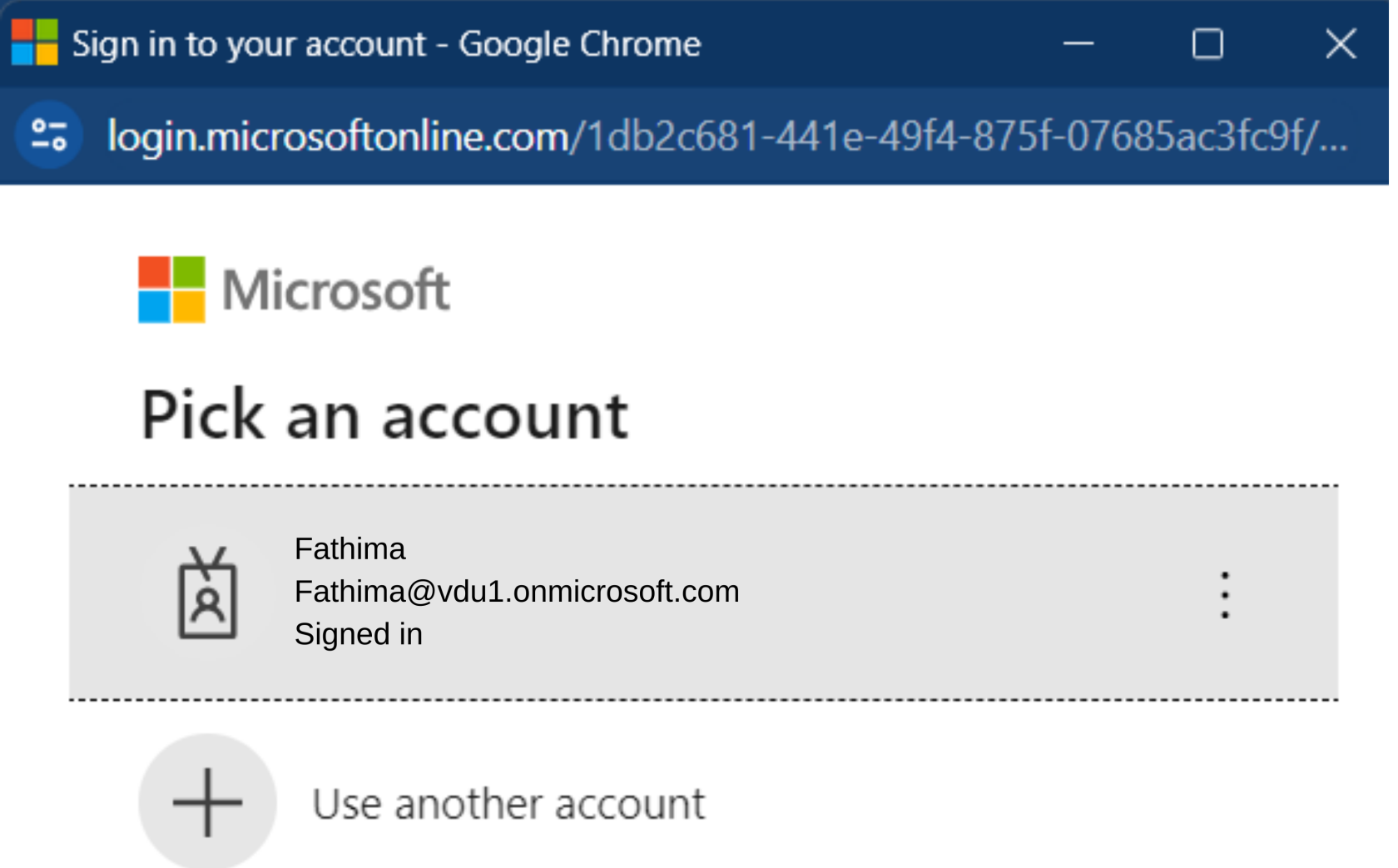The image size is (1398, 868).
Task: Close the sign-in popup window
Action: pyautogui.click(x=1341, y=43)
